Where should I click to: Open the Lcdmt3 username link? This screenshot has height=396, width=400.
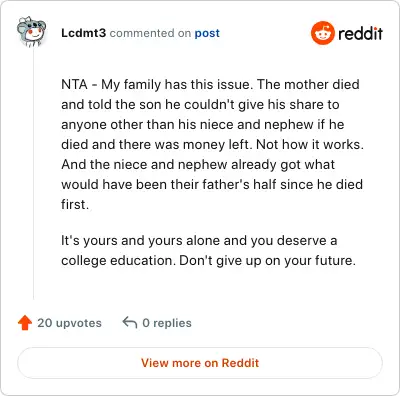pos(83,33)
